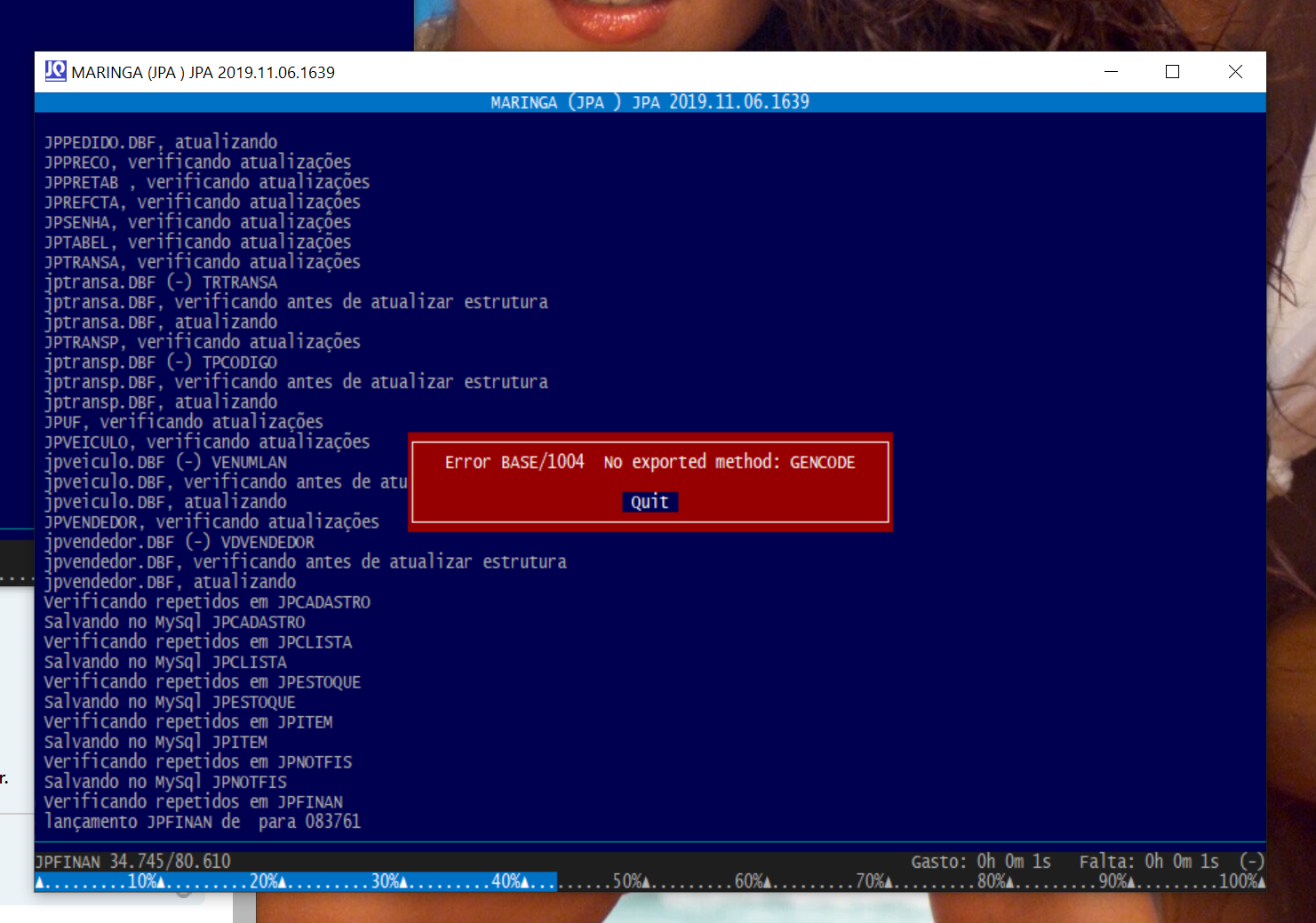Click "jptransp.DBF, verificando antes de atualizar estrutura"
1316x923 pixels.
tap(296, 382)
